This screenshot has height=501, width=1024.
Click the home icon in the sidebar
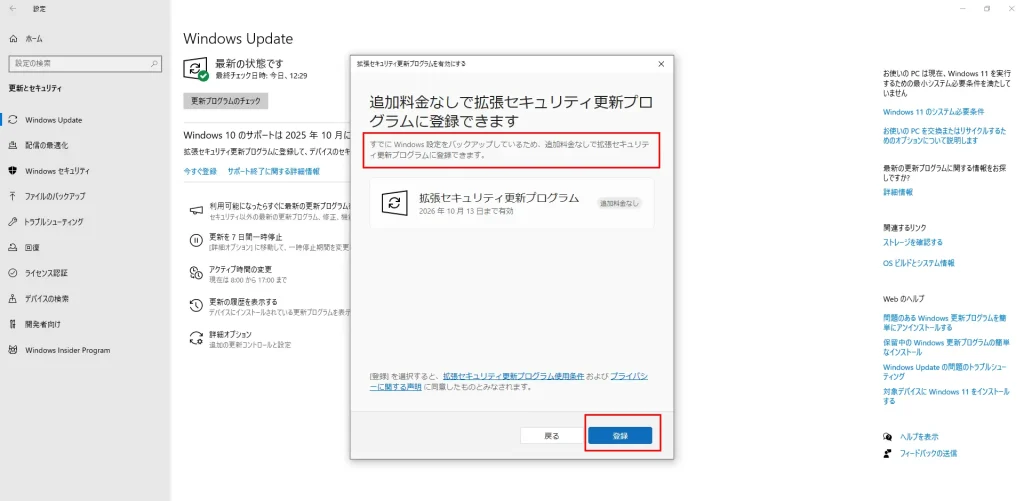click(x=14, y=38)
